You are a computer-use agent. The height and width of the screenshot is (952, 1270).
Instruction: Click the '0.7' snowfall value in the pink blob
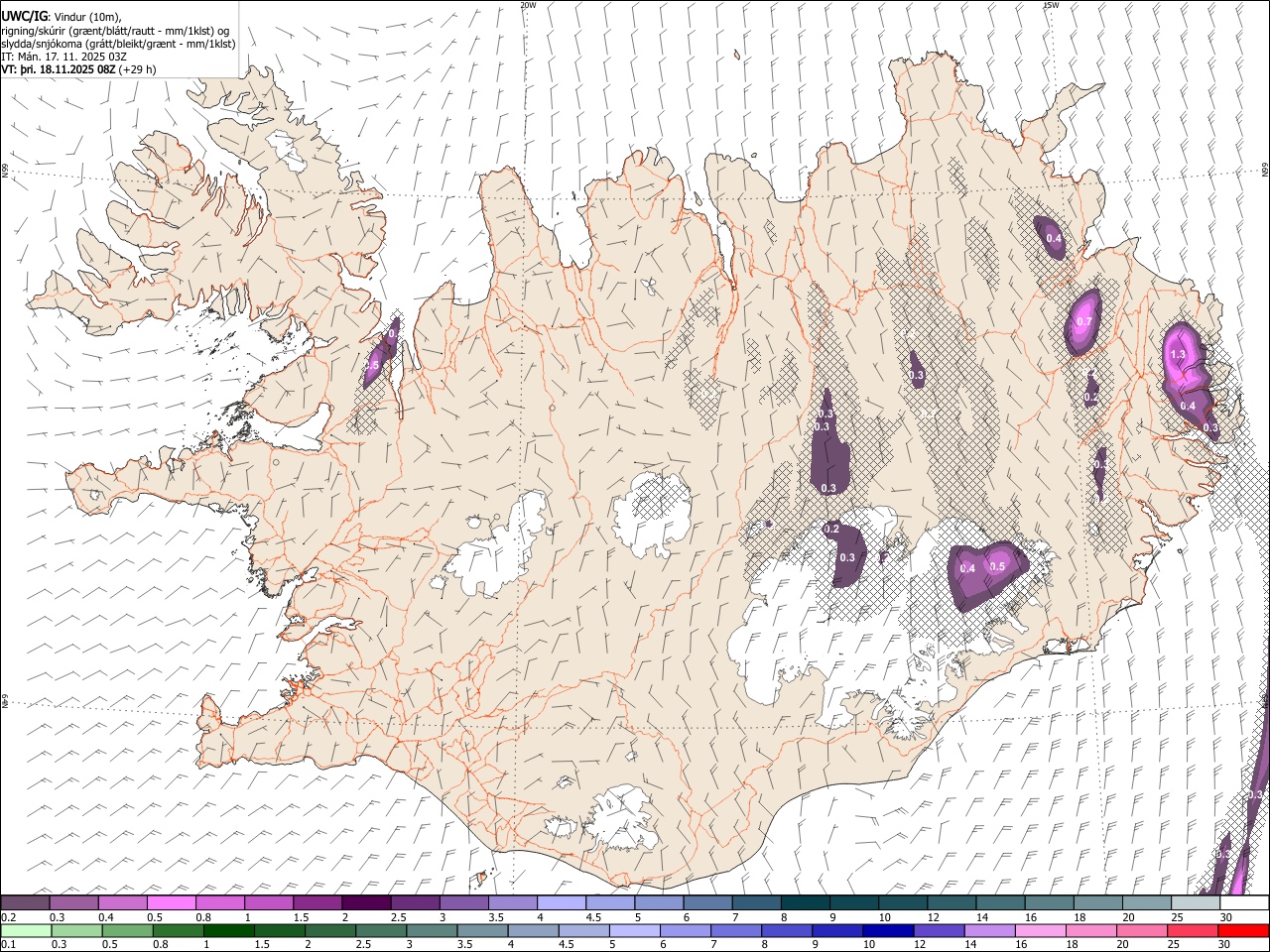[x=1083, y=321]
